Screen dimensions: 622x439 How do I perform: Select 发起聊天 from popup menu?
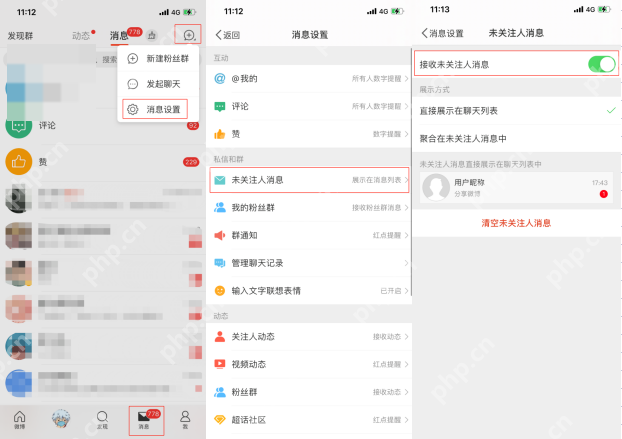pos(158,84)
